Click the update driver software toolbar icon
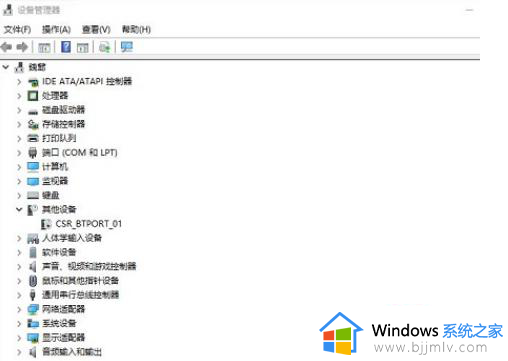 click(105, 47)
